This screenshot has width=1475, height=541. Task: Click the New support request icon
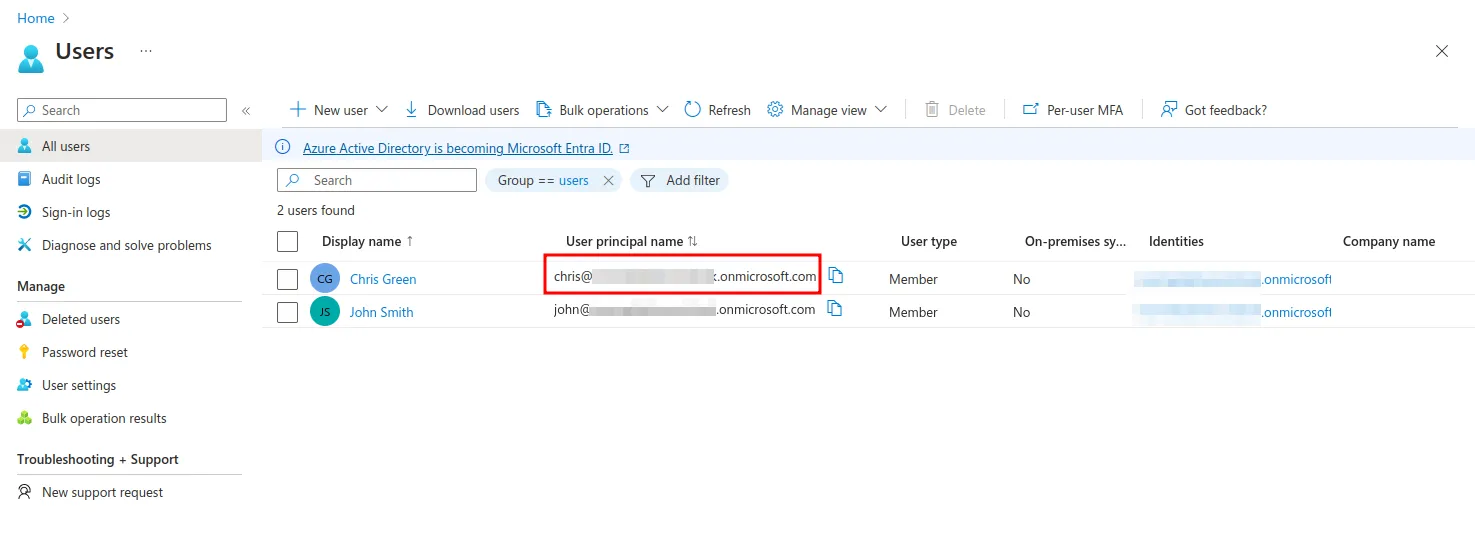pyautogui.click(x=25, y=492)
